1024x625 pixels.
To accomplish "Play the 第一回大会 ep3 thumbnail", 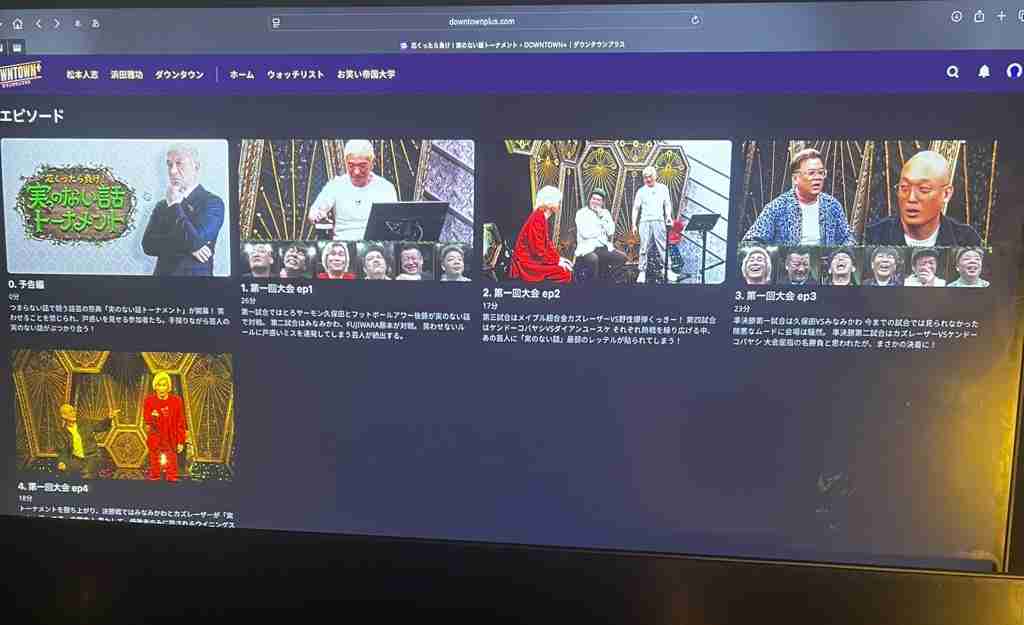I will (x=865, y=214).
